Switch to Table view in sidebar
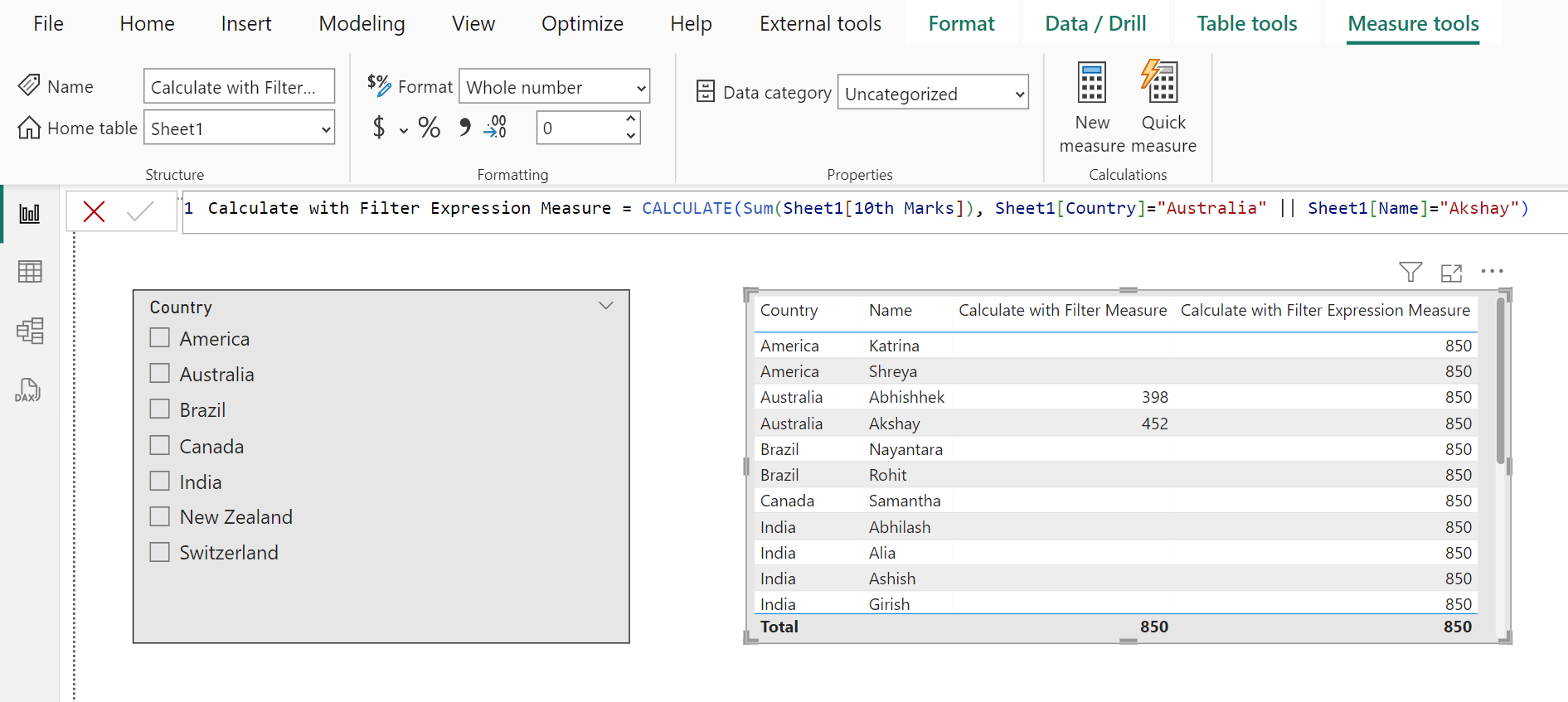Screen dimensions: 1568x702 30,272
